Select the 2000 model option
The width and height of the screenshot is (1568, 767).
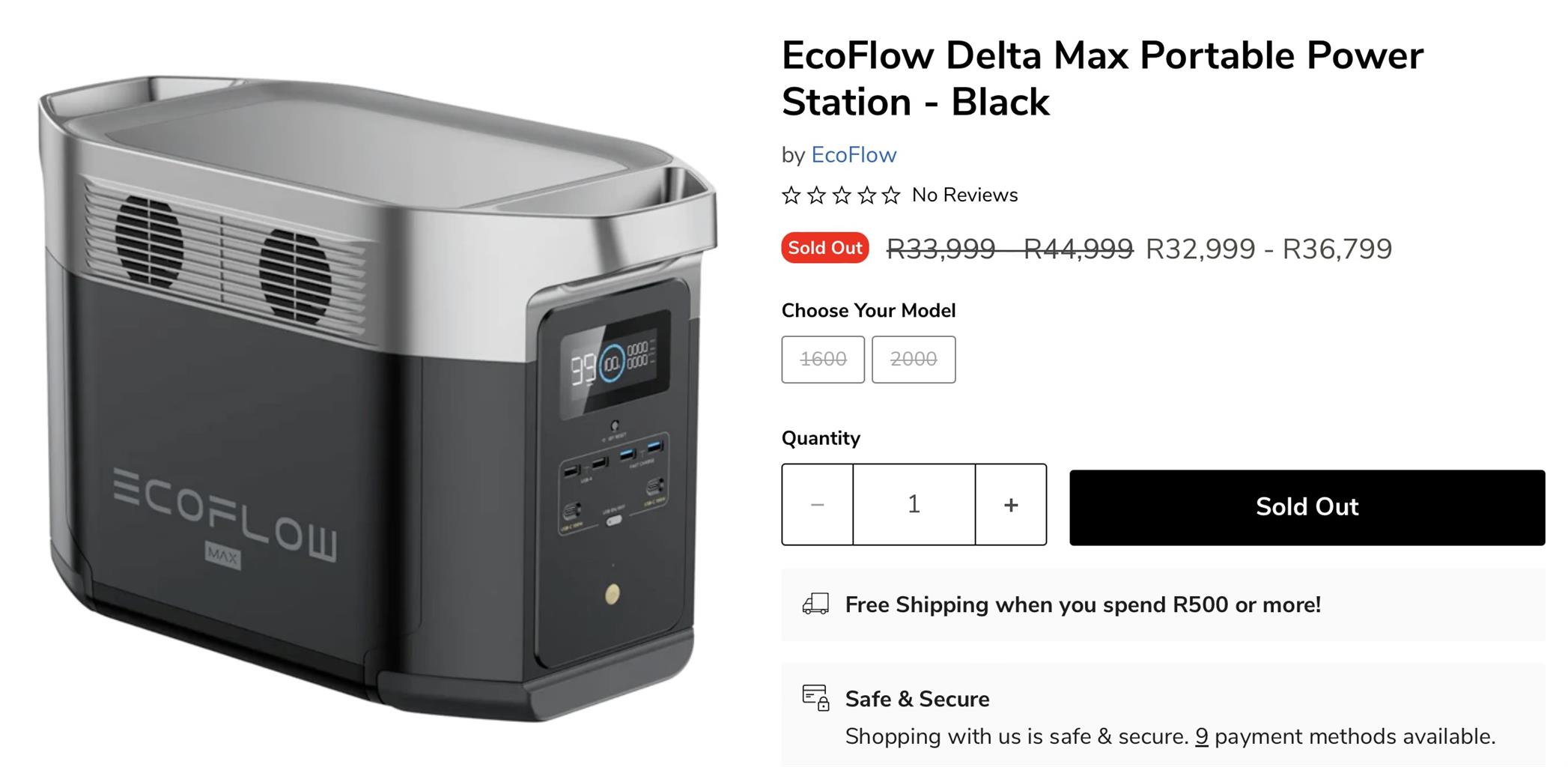914,360
